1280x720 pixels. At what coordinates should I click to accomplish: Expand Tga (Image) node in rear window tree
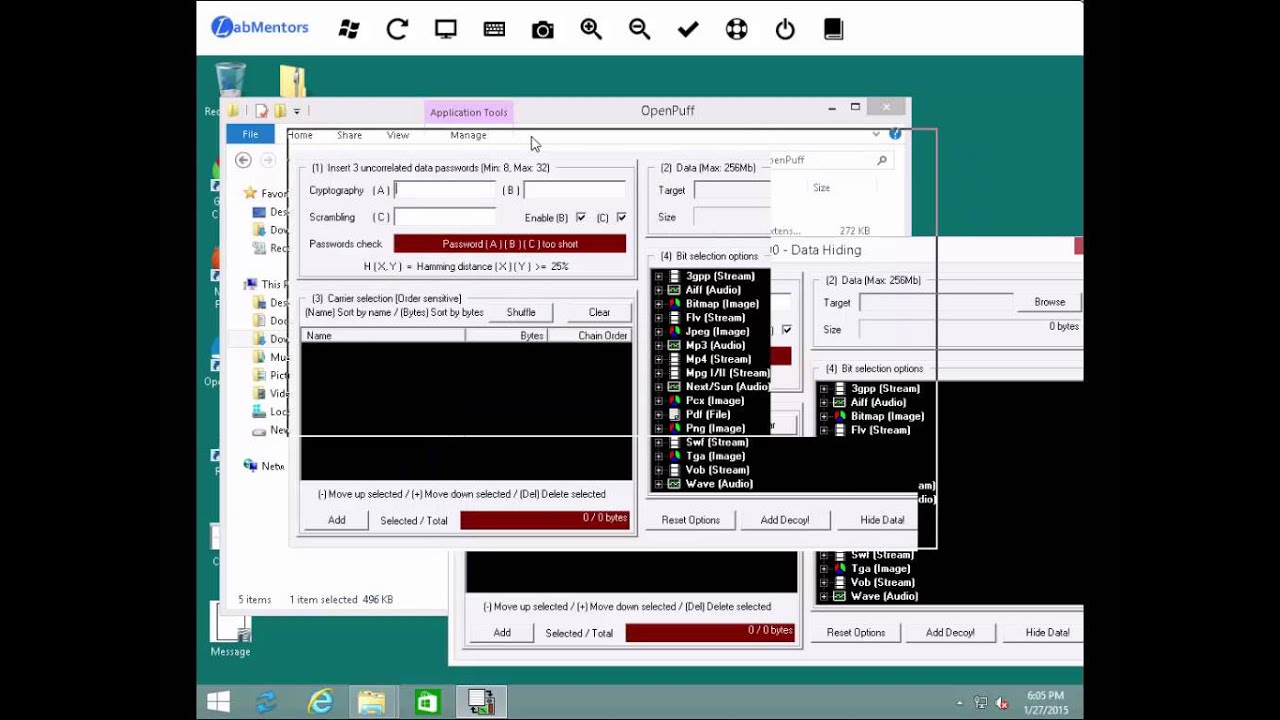(x=824, y=568)
